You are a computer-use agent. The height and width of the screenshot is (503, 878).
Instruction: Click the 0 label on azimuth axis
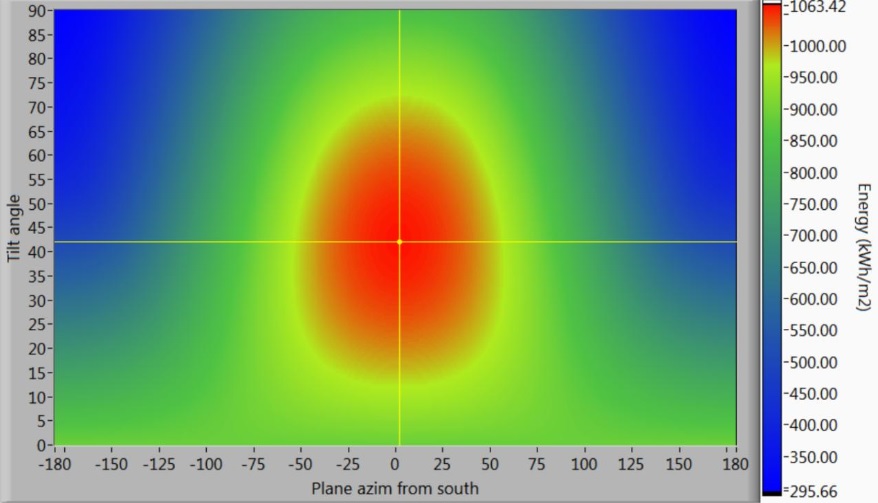pyautogui.click(x=395, y=464)
